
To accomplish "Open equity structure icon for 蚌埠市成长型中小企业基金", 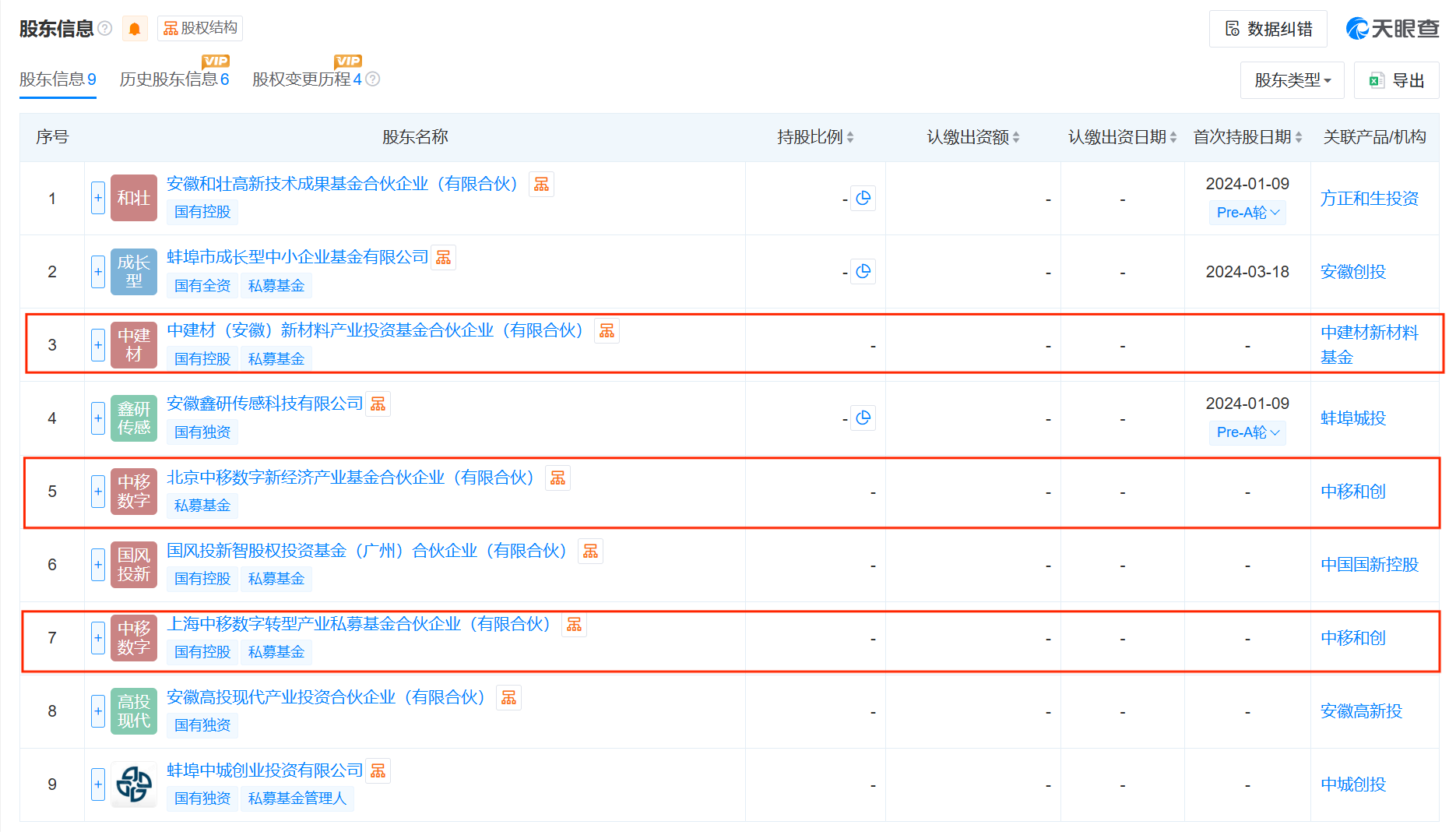I will [443, 257].
